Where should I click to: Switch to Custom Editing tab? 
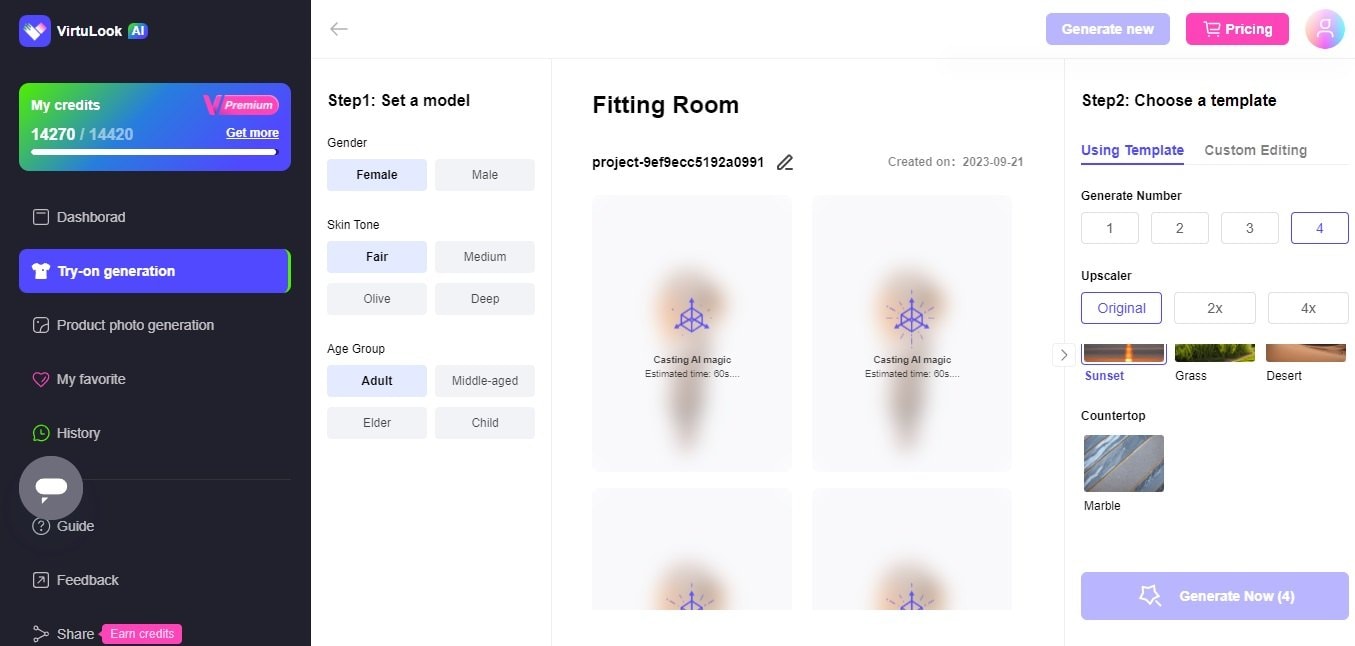[x=1255, y=150]
